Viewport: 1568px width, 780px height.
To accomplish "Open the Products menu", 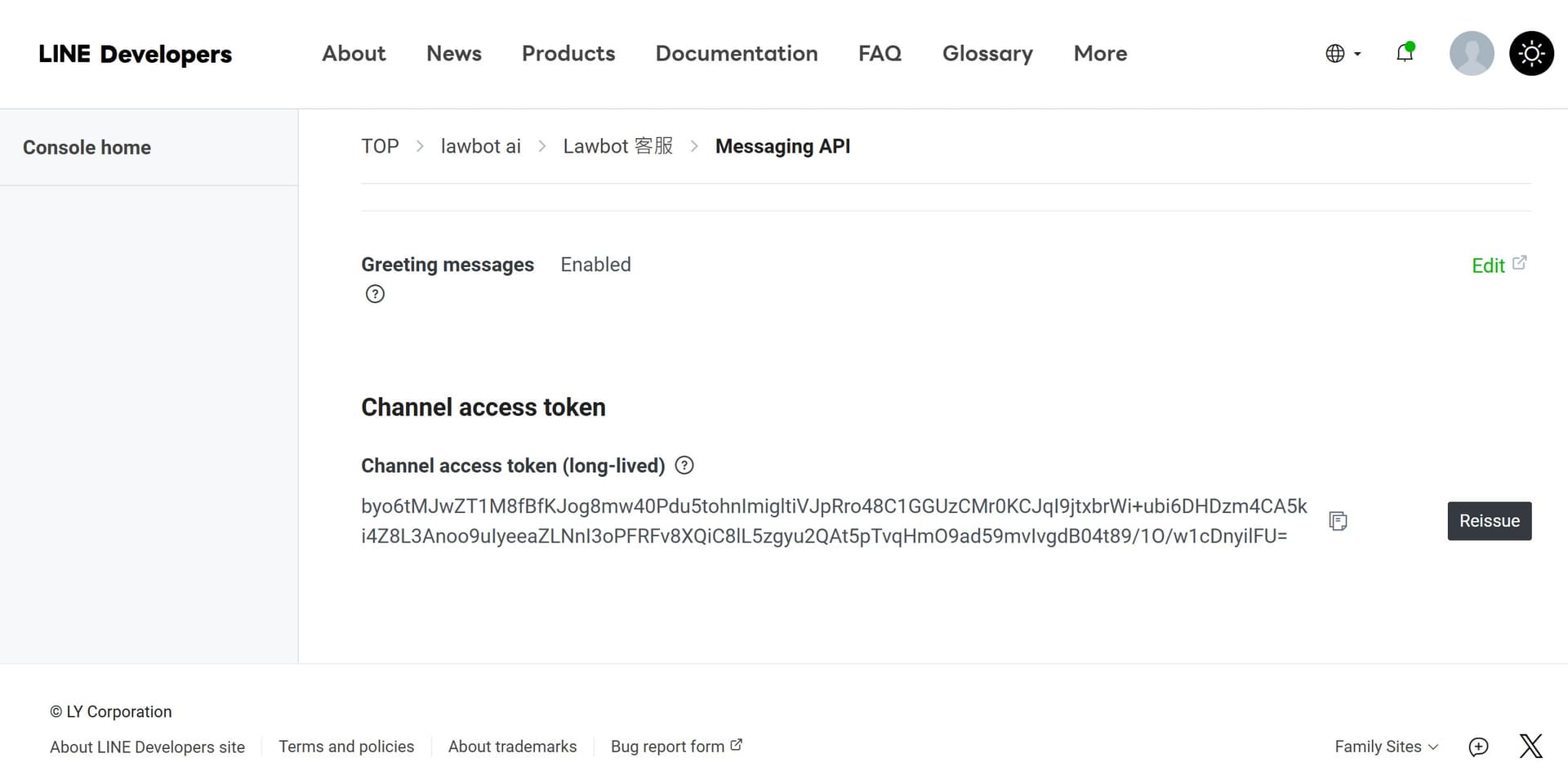I will (x=568, y=53).
